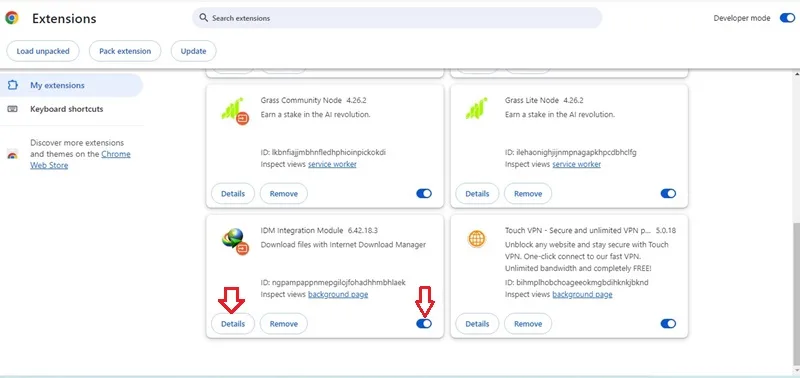Click the Grass Community Node icon
Screen dimensions: 800x378
(x=234, y=110)
